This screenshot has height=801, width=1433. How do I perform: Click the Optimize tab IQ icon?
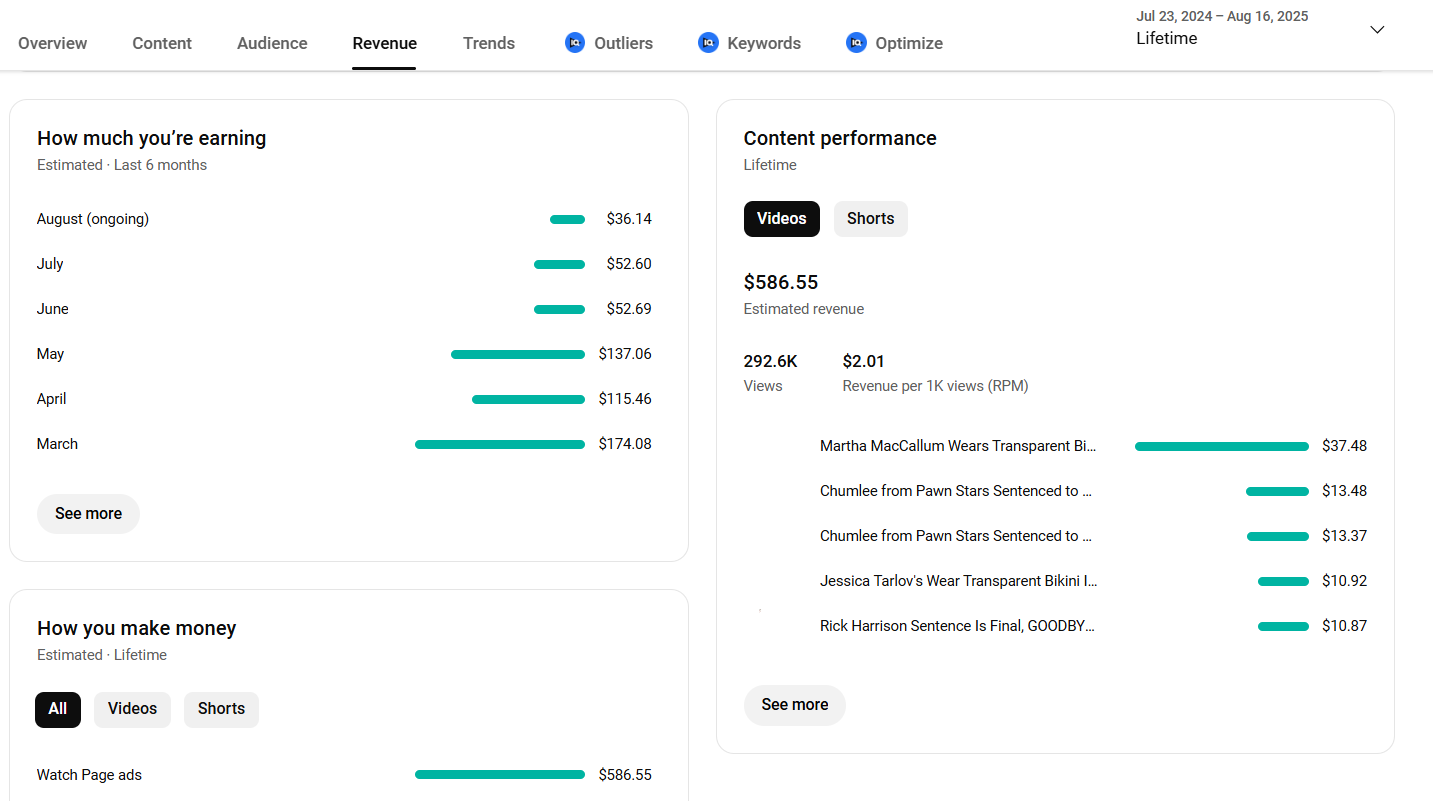pyautogui.click(x=856, y=43)
